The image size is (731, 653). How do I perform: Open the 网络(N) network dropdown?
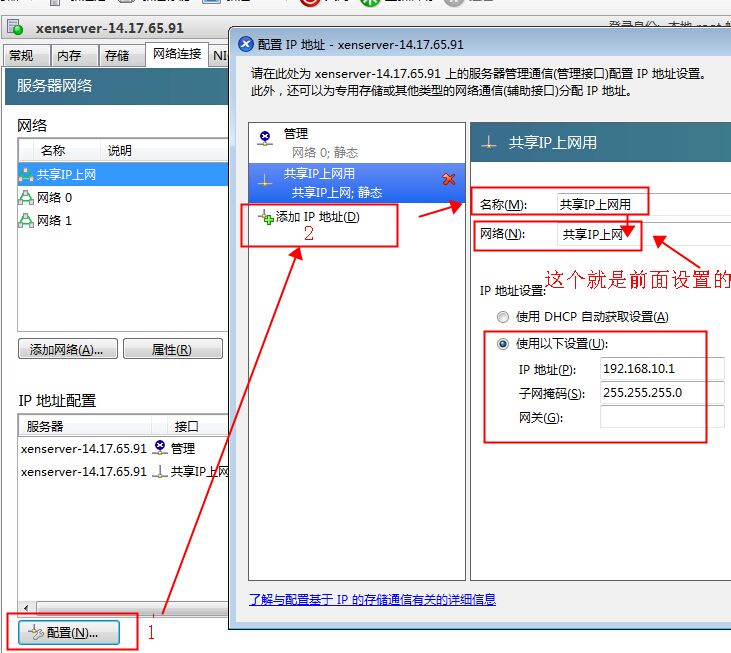[x=644, y=234]
